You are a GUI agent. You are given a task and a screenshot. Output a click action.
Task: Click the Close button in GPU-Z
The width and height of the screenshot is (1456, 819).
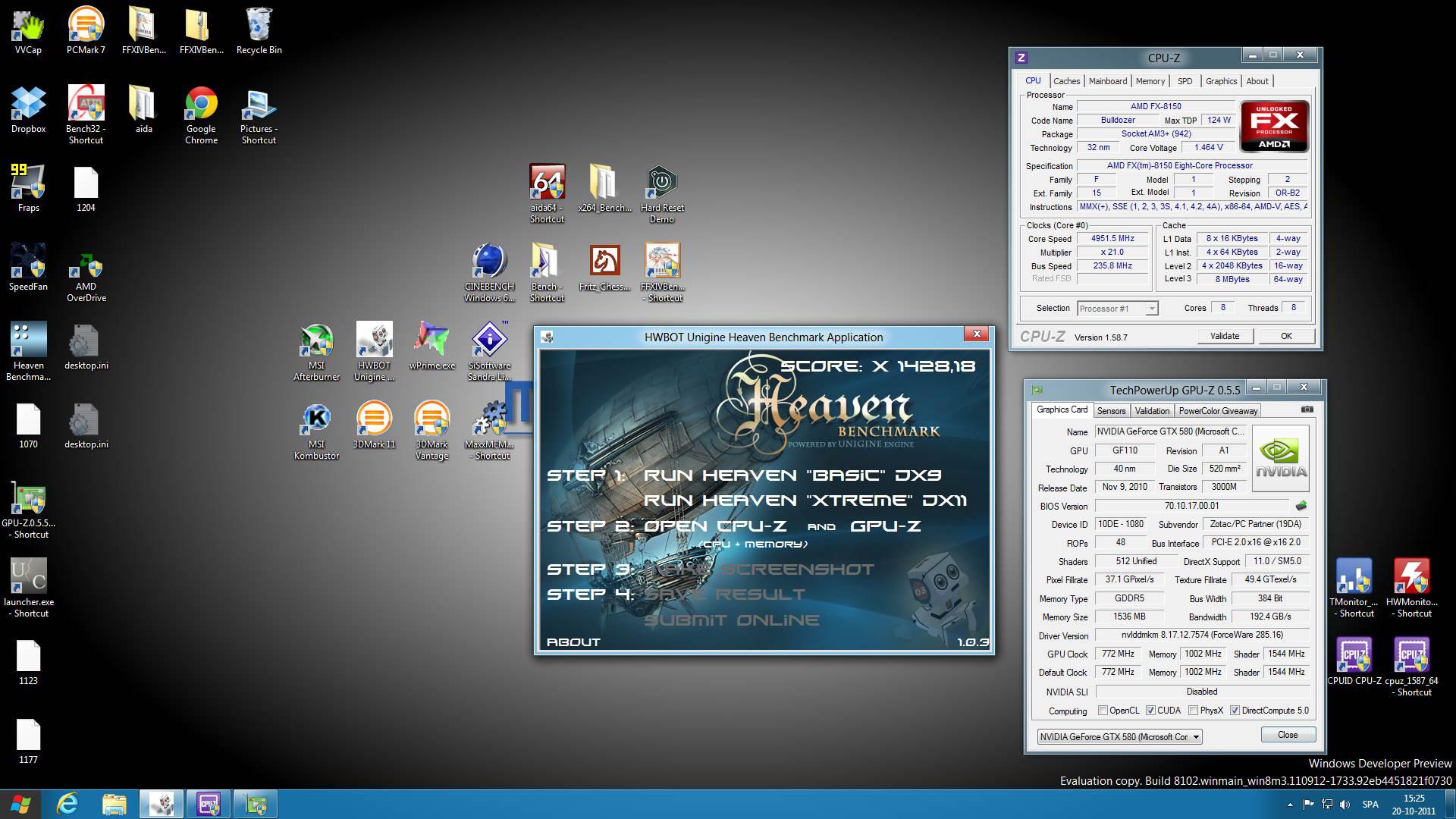[1288, 735]
